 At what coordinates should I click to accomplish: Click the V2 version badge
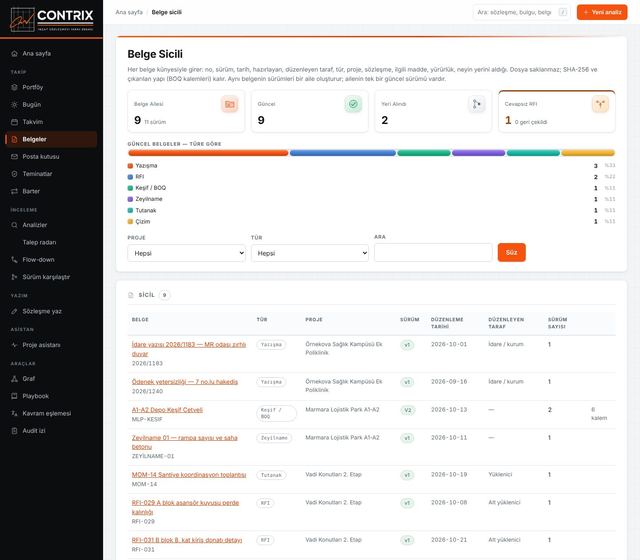pyautogui.click(x=408, y=410)
